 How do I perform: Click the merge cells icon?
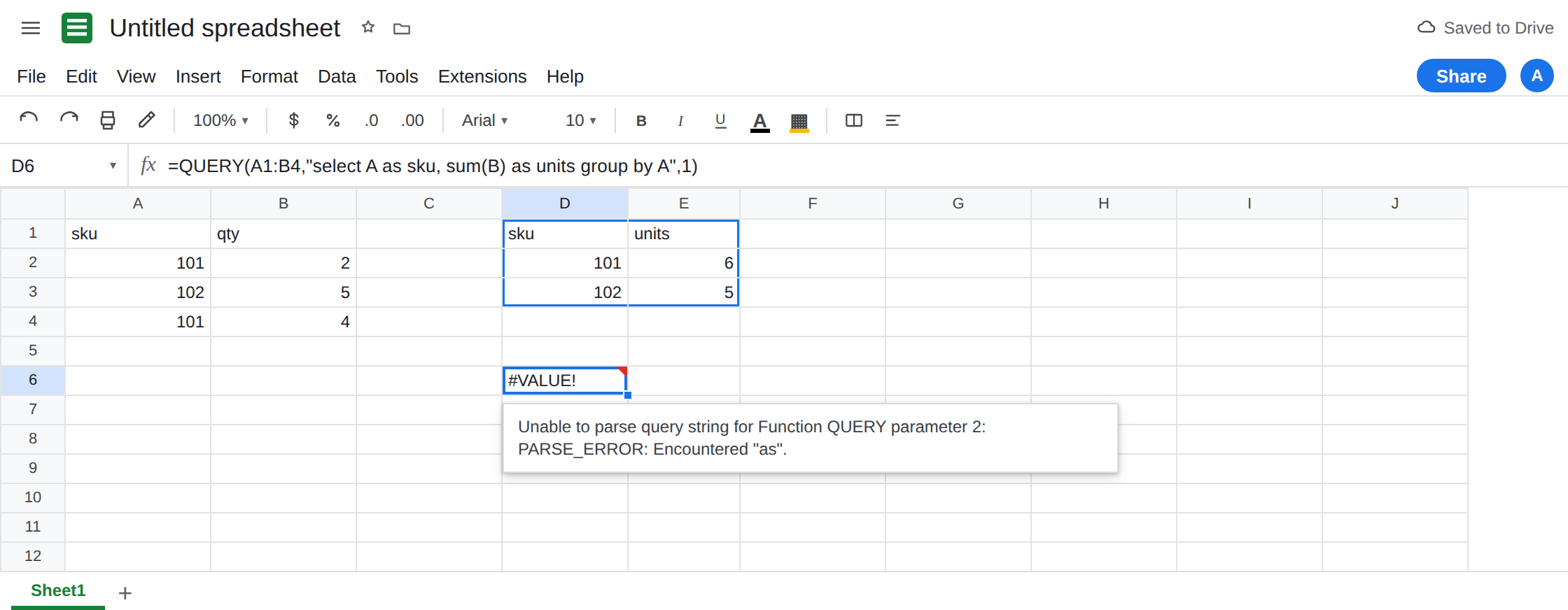tap(854, 120)
